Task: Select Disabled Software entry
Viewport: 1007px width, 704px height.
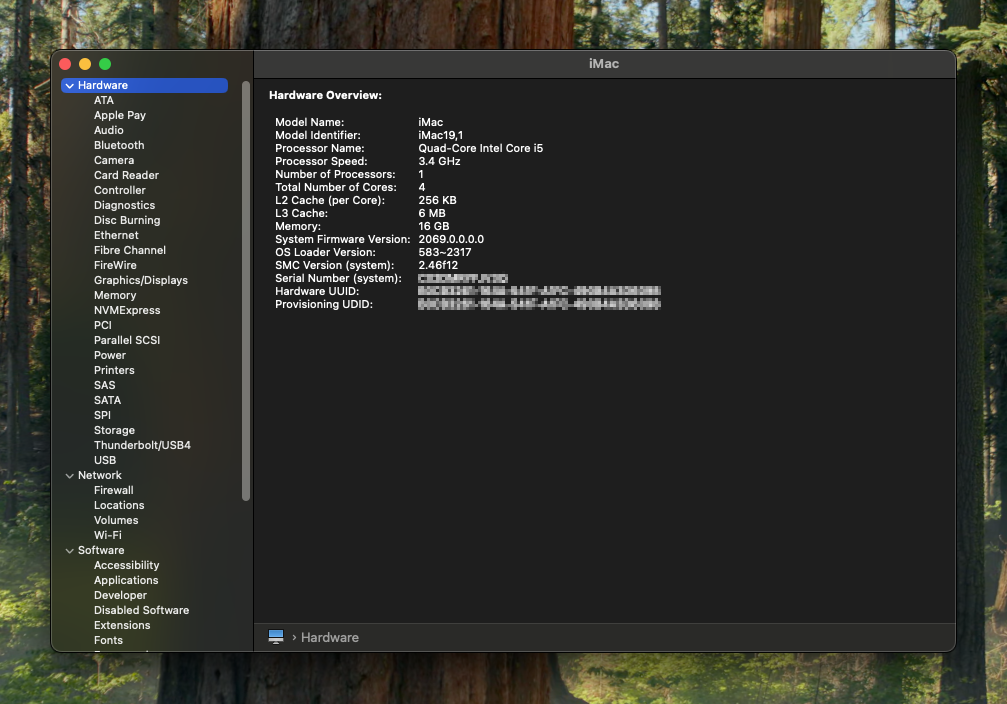Action: point(141,610)
